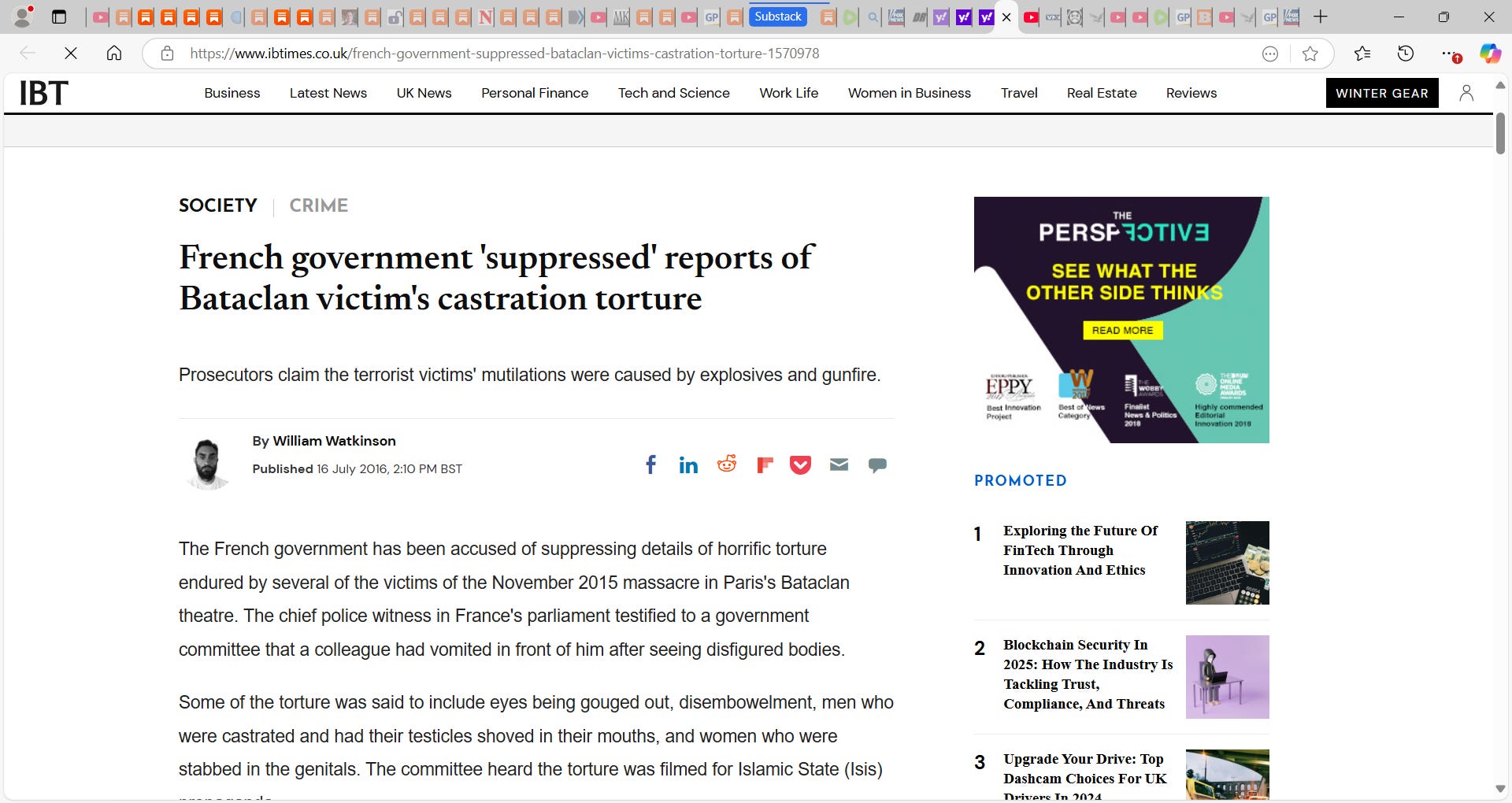Open feedback smiley icon in address bar

click(x=1269, y=53)
